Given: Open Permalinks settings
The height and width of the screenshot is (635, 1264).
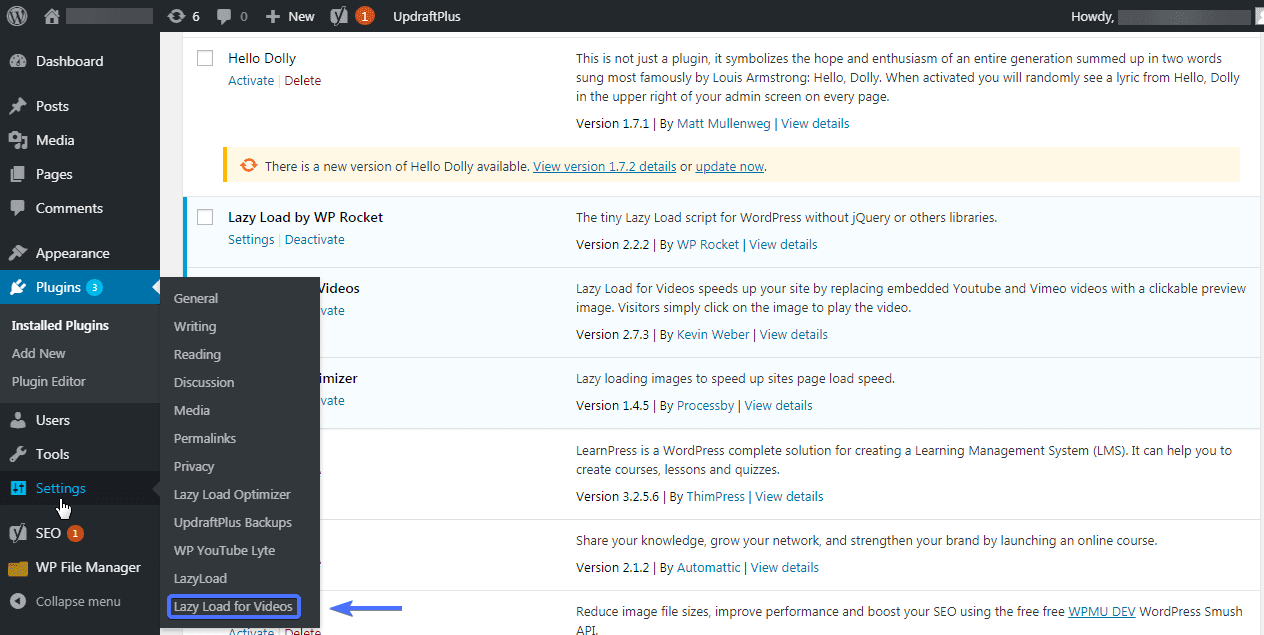Looking at the screenshot, I should (x=204, y=438).
